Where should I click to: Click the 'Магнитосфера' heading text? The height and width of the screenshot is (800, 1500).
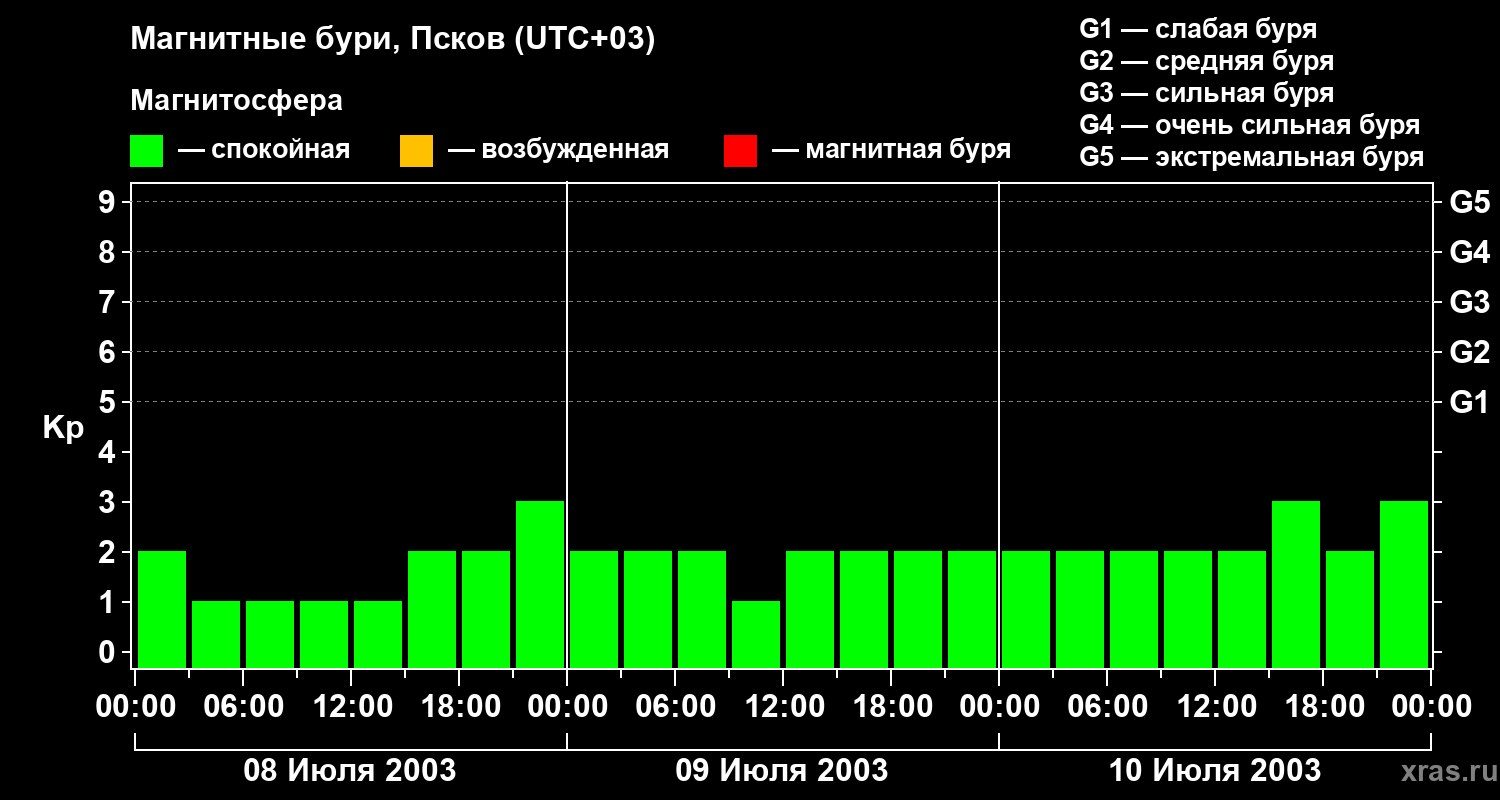(237, 101)
